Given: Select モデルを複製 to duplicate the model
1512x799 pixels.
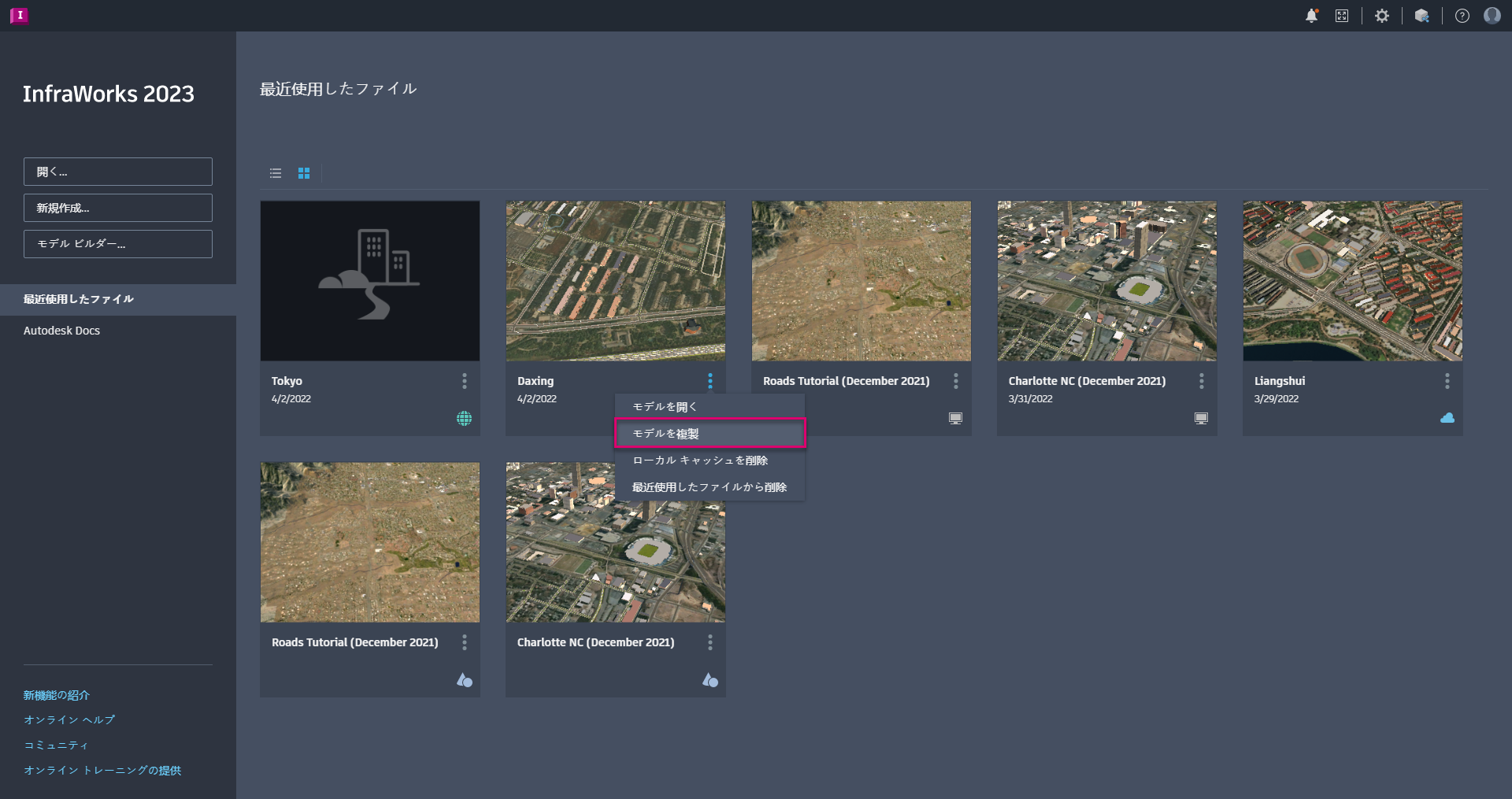Looking at the screenshot, I should pyautogui.click(x=710, y=434).
